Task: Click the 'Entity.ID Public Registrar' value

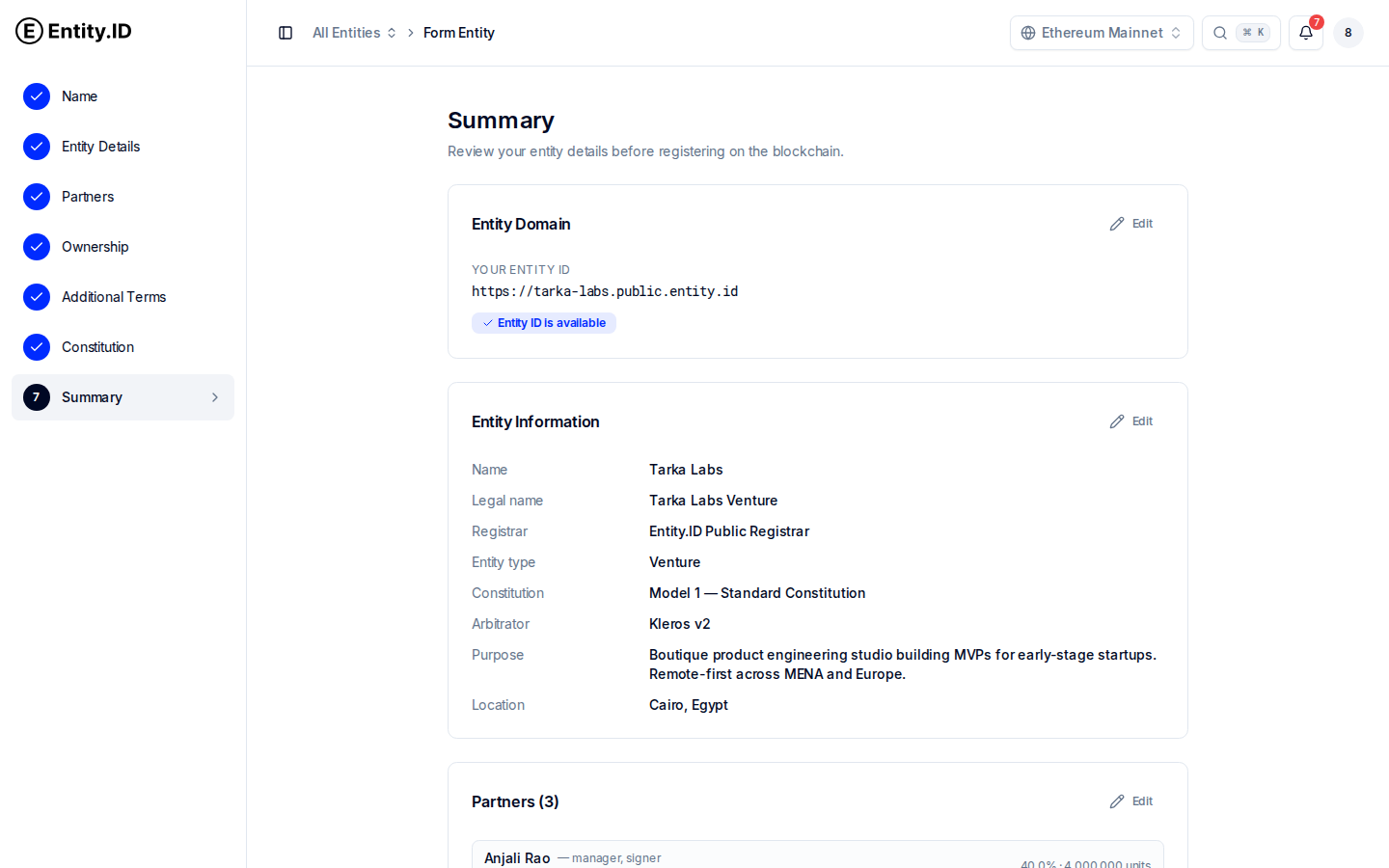Action: pyautogui.click(x=729, y=531)
